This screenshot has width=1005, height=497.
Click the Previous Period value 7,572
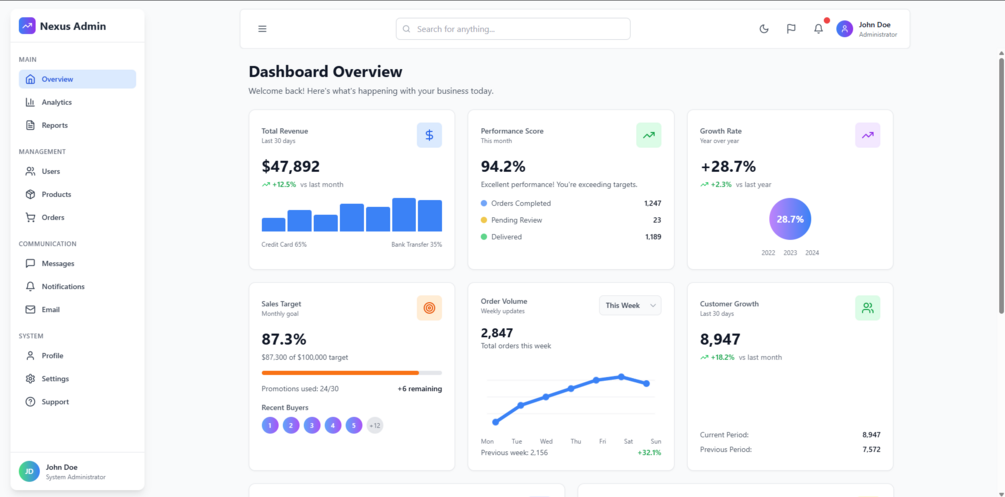coord(872,450)
